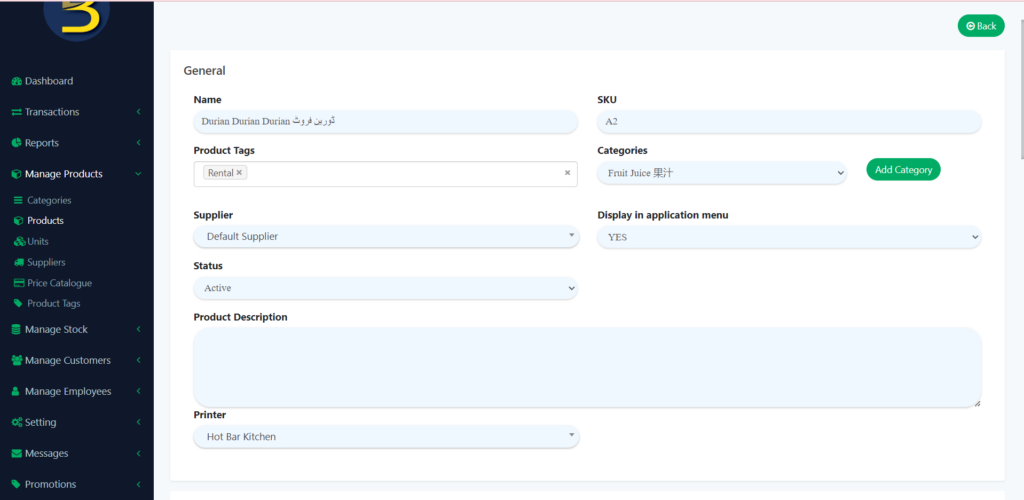Open the Categories submenu item
This screenshot has width=1024, height=500.
(49, 200)
